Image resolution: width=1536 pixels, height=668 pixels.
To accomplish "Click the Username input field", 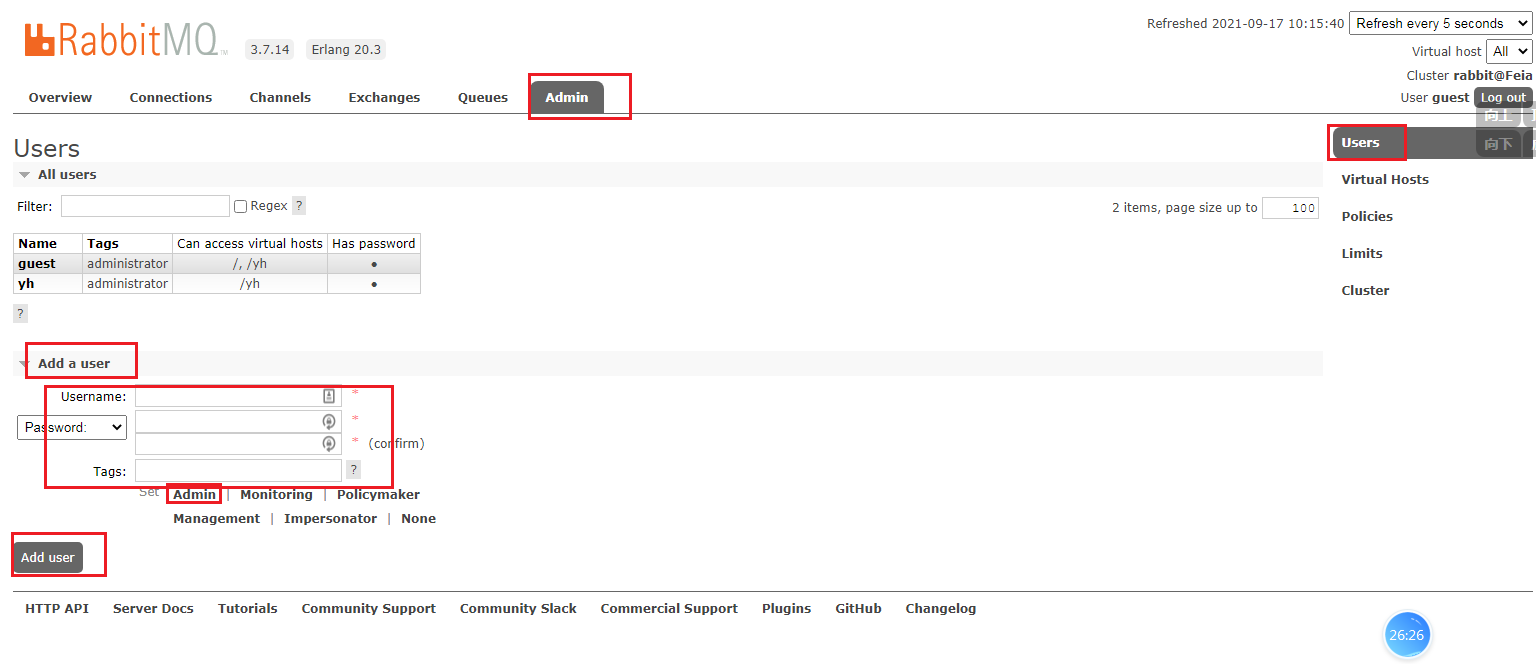I will [238, 396].
